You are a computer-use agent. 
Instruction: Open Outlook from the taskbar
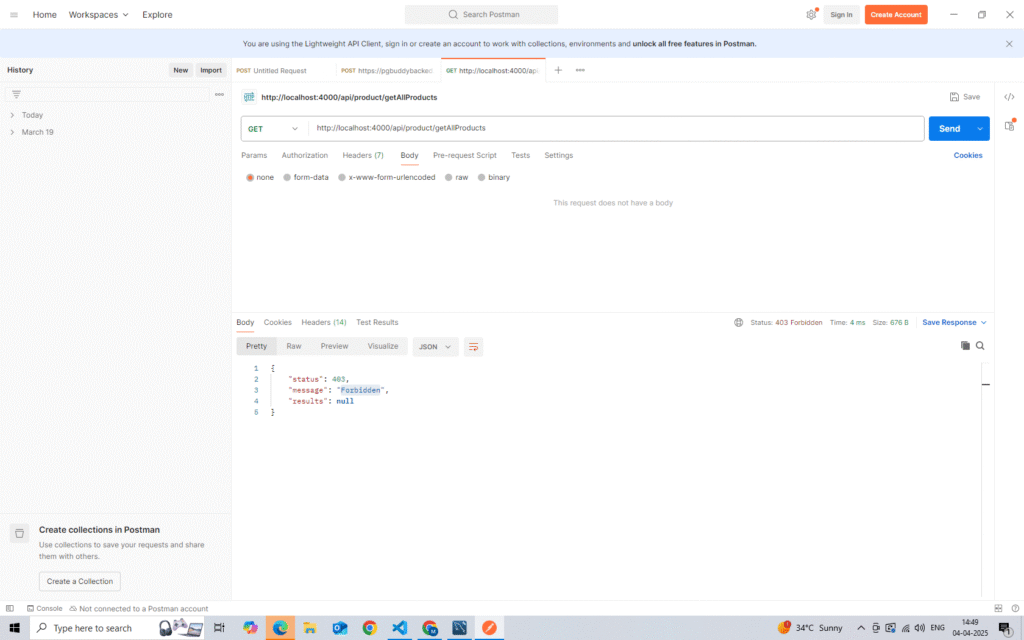pos(340,628)
